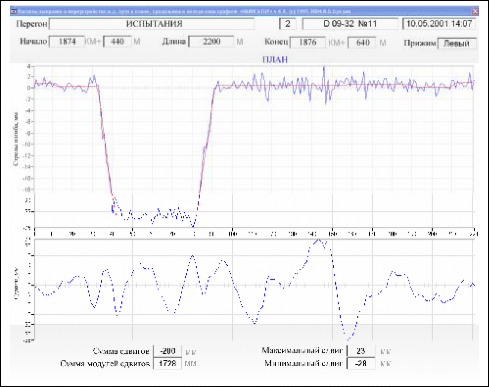Click the Максимальный сдвиг label
This screenshot has height=387, width=489.
[302, 351]
